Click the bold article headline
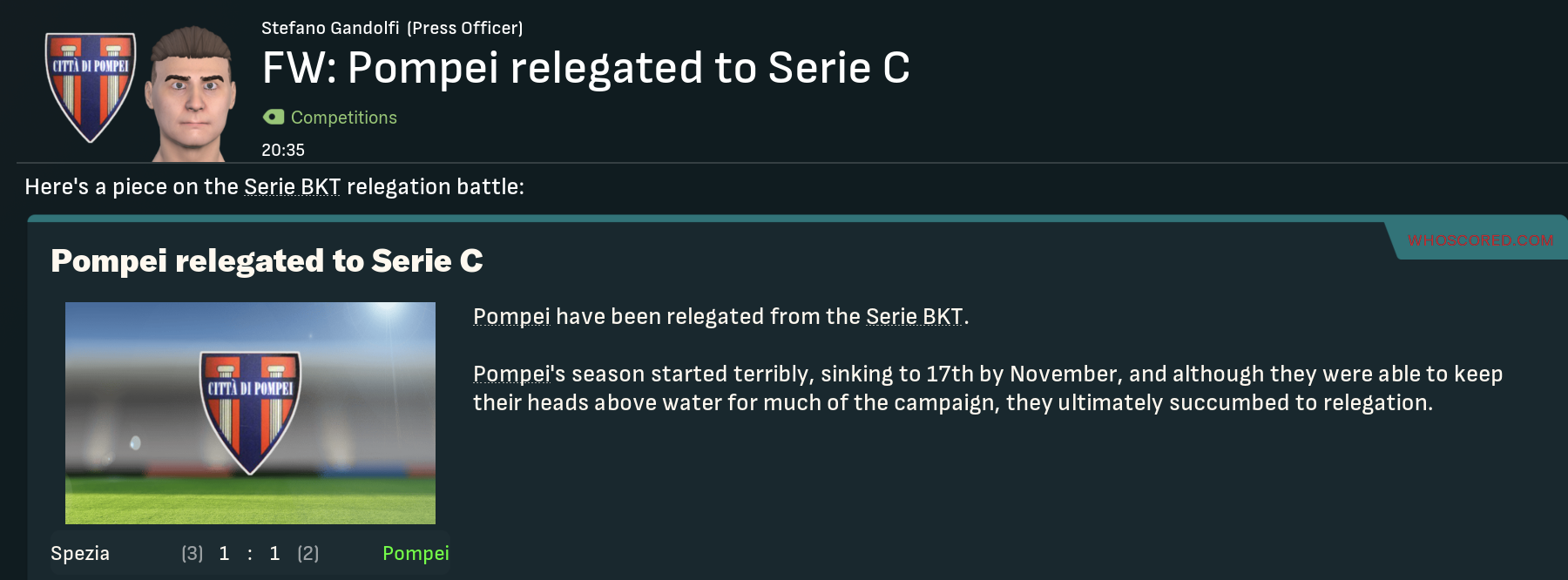 267,260
